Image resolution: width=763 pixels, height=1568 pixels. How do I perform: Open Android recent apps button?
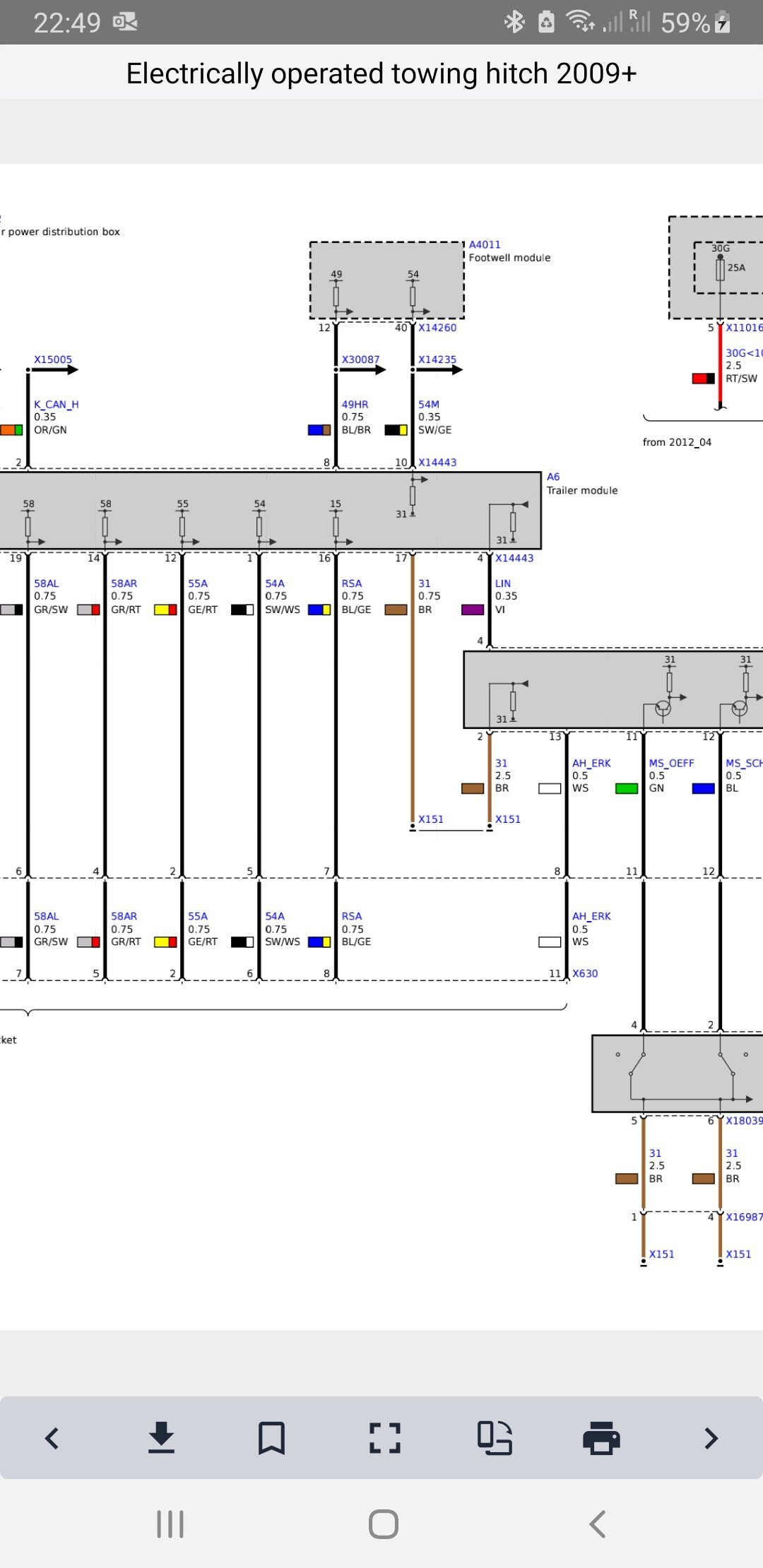point(170,1524)
